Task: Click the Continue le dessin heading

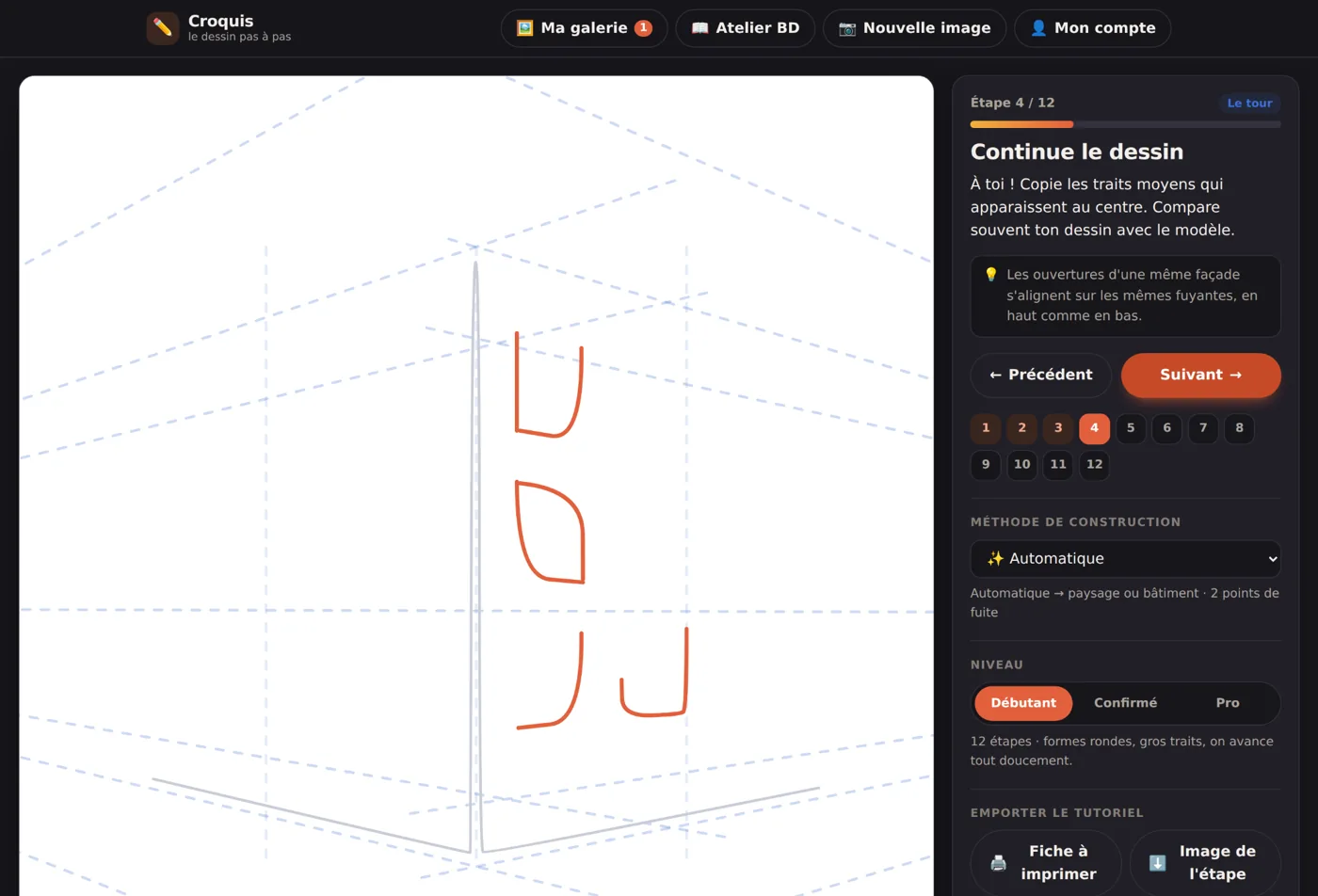Action: coord(1077,152)
